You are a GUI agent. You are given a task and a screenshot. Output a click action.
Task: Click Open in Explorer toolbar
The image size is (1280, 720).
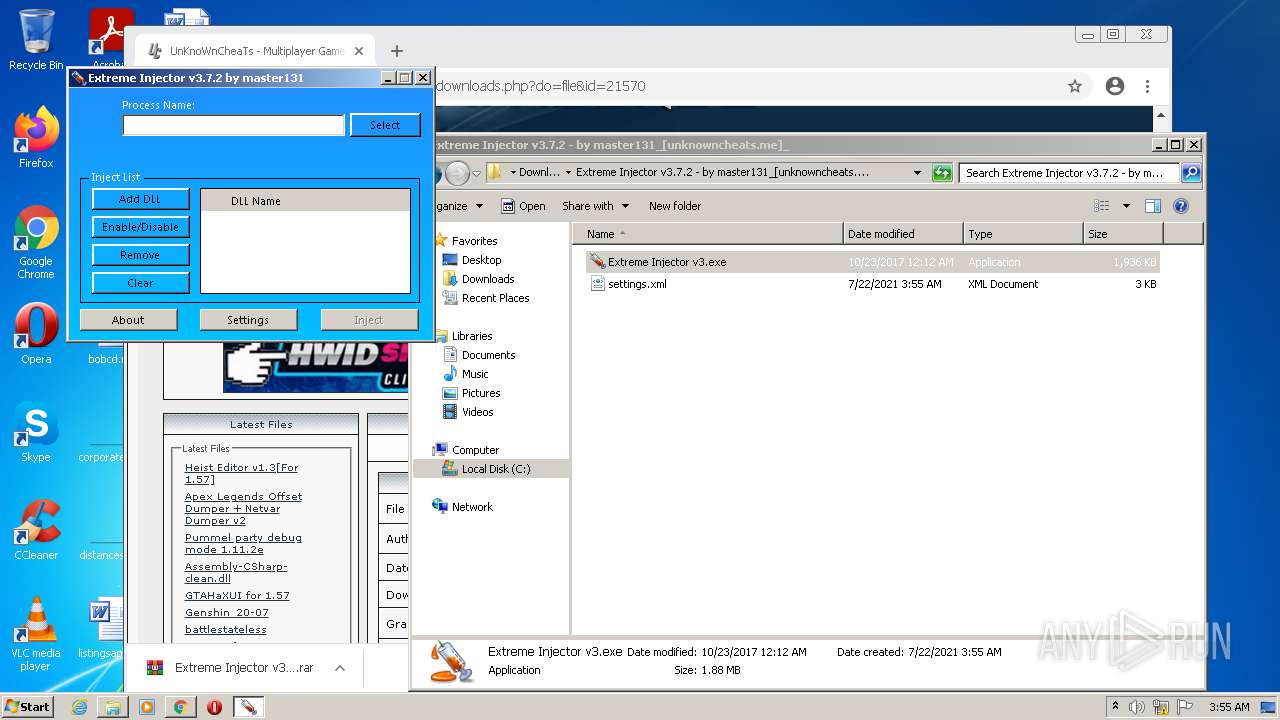click(523, 206)
